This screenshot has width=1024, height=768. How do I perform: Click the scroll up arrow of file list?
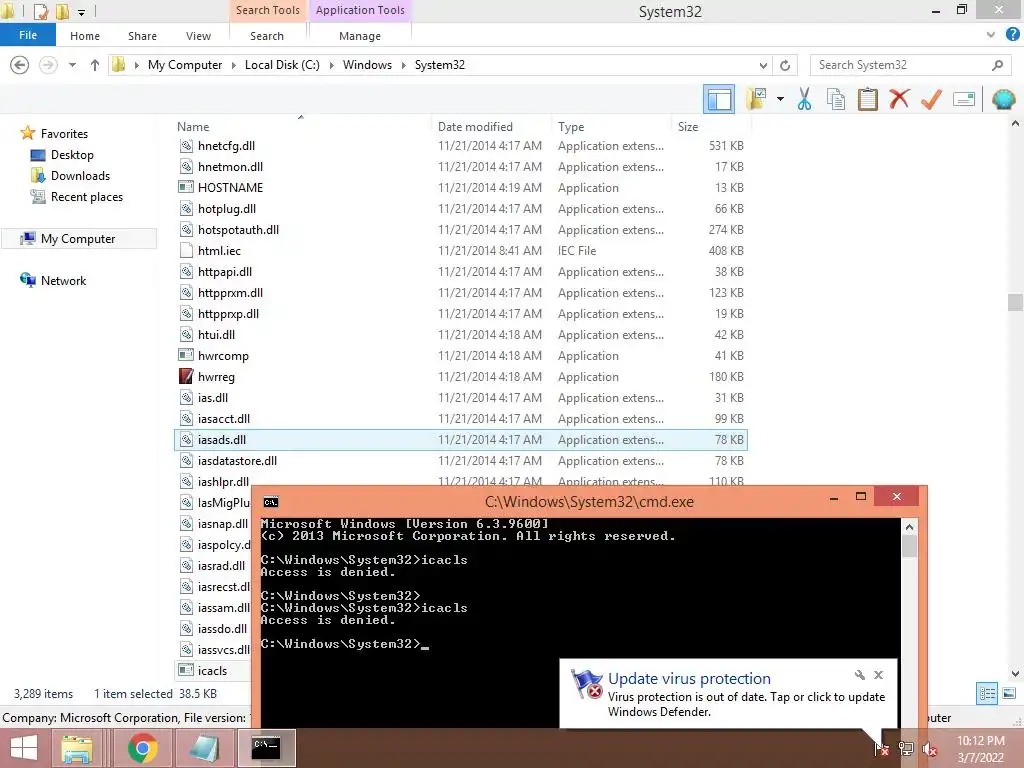[1015, 123]
